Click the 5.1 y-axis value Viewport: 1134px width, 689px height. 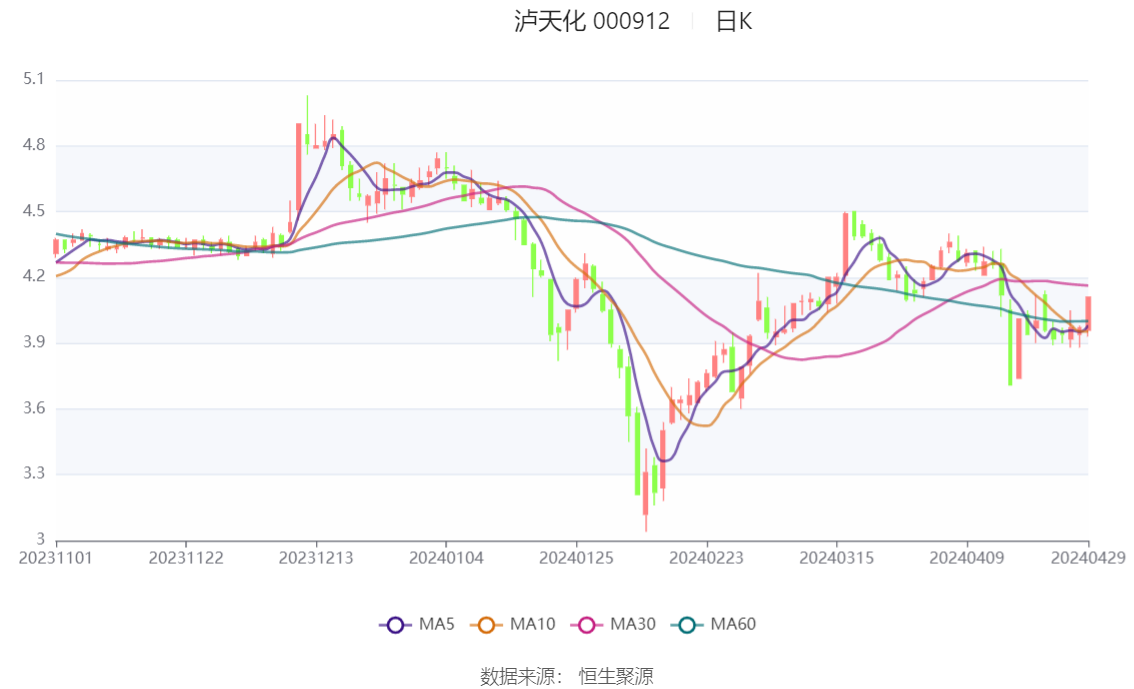pyautogui.click(x=33, y=79)
